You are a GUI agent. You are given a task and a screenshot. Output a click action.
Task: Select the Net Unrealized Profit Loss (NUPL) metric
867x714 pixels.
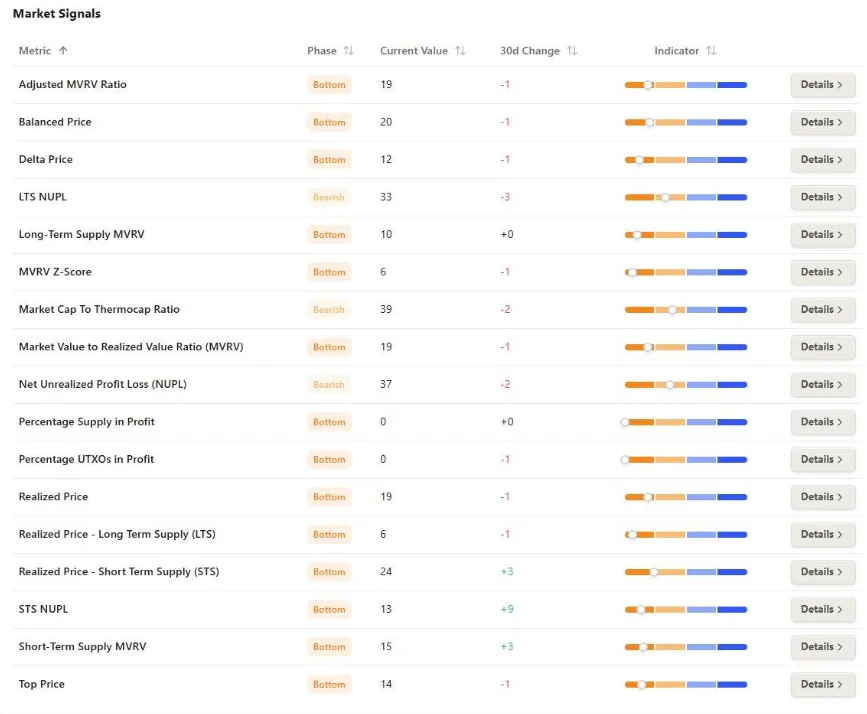[x=103, y=384]
